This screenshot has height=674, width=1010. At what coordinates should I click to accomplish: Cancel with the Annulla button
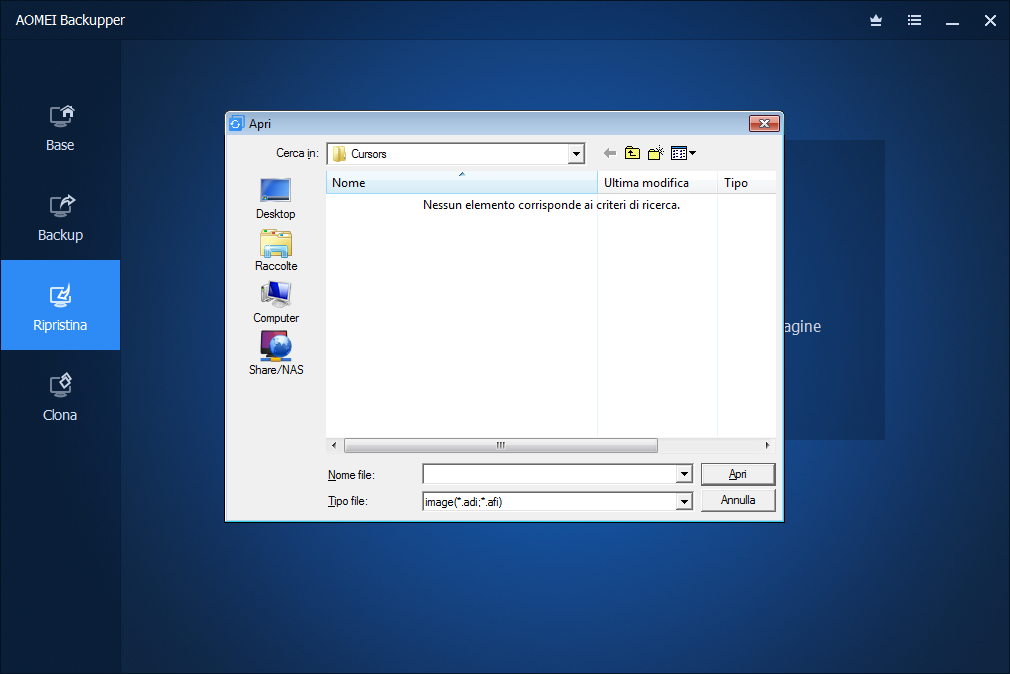tap(738, 500)
